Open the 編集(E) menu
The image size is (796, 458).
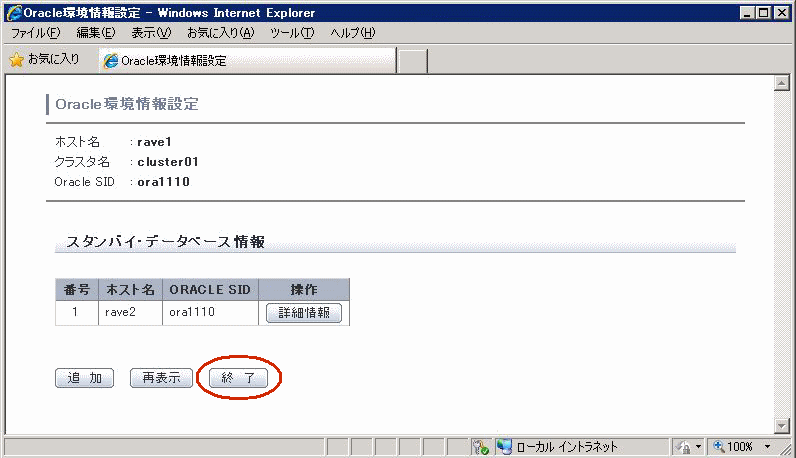(x=95, y=33)
